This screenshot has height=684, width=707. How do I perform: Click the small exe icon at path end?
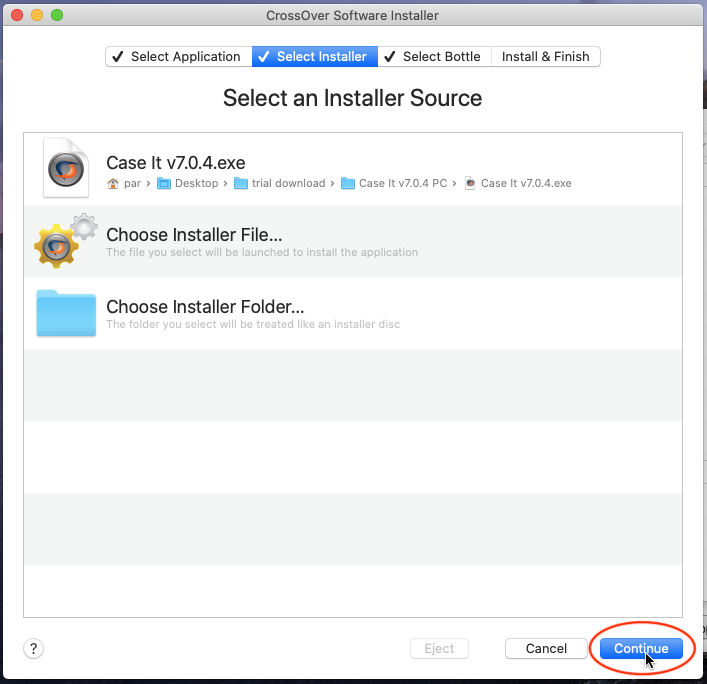(x=470, y=183)
